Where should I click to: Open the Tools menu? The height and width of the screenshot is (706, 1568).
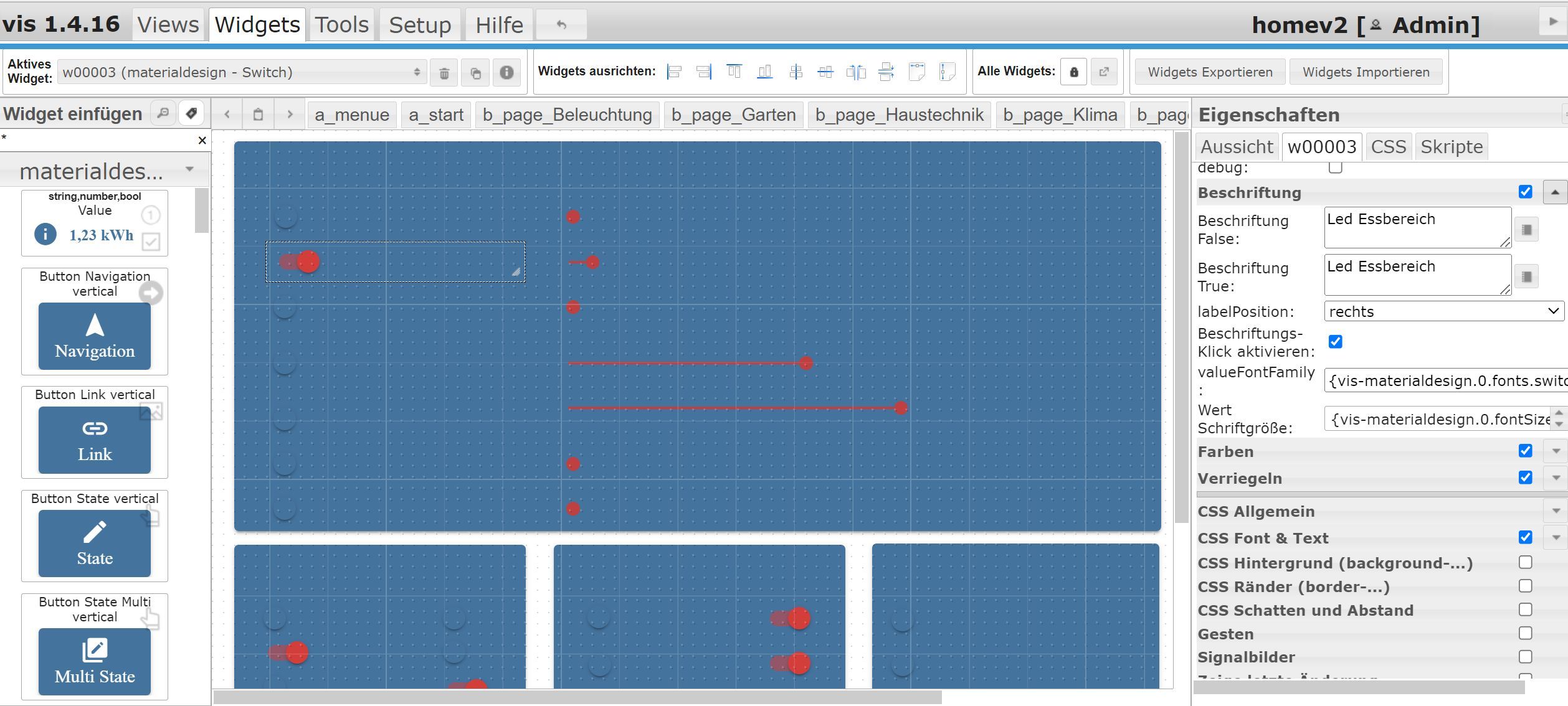coord(341,25)
